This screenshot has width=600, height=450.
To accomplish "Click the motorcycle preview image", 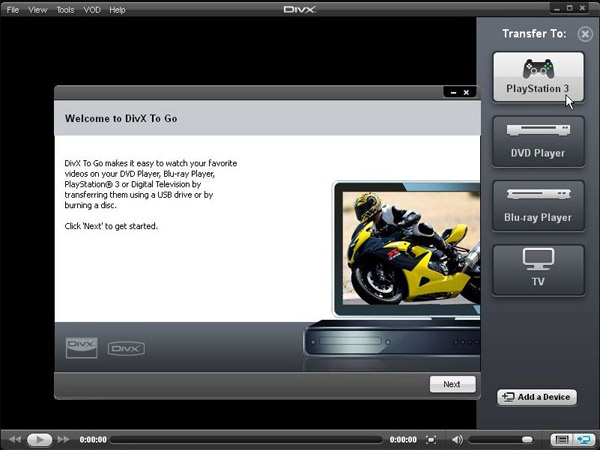I will [411, 248].
